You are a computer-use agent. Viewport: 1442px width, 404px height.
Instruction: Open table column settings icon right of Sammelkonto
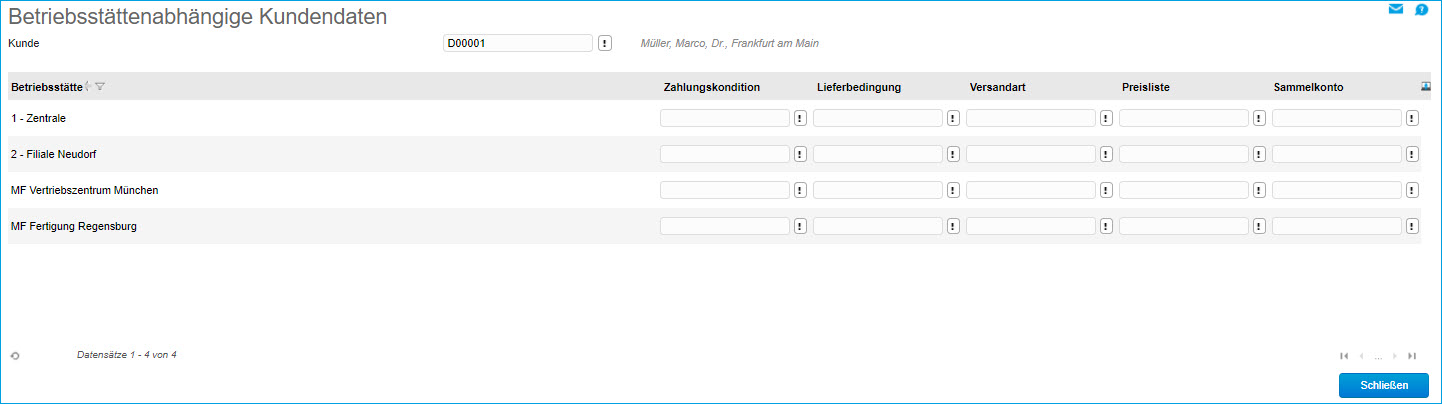tap(1426, 86)
